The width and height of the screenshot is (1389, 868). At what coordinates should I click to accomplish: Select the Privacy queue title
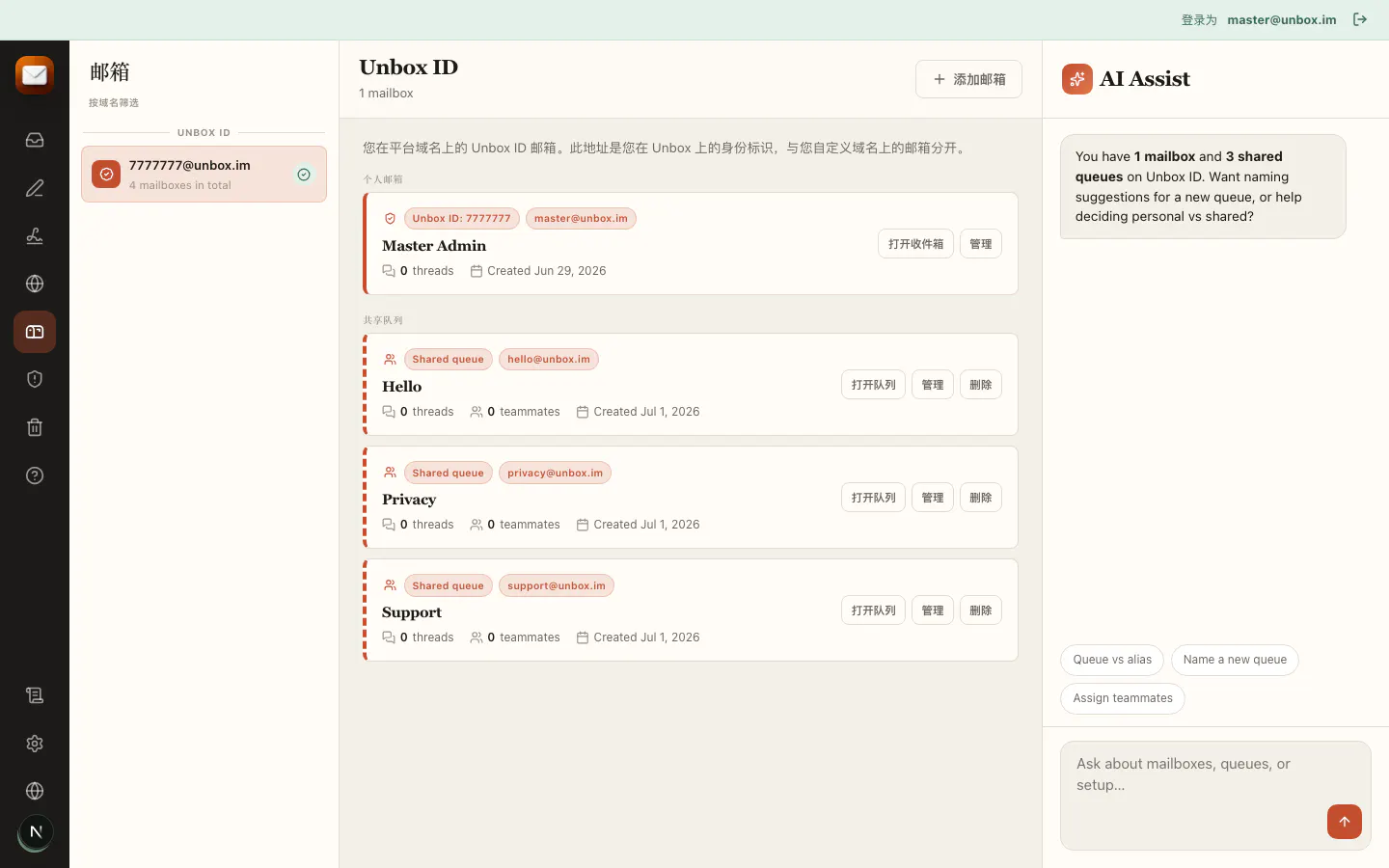click(409, 500)
